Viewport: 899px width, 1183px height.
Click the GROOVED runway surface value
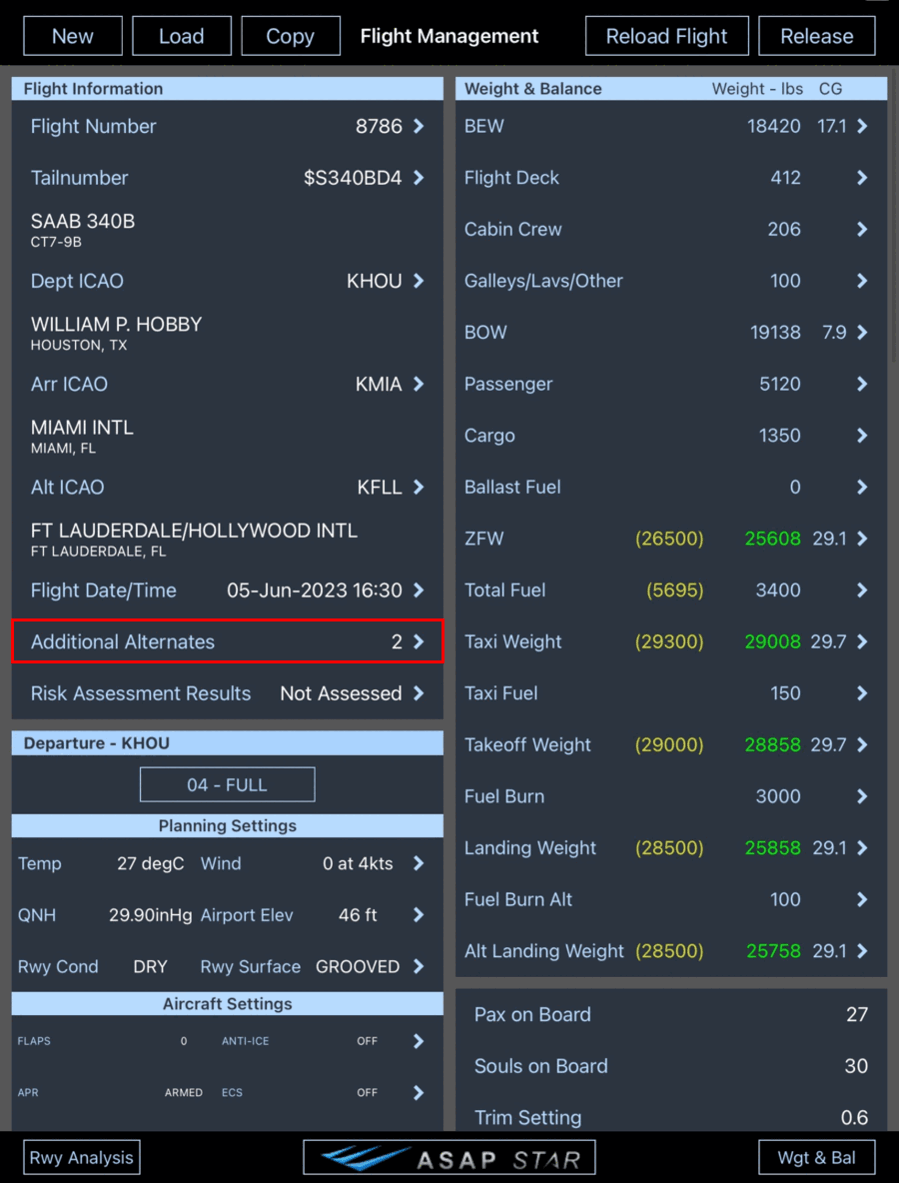point(357,966)
